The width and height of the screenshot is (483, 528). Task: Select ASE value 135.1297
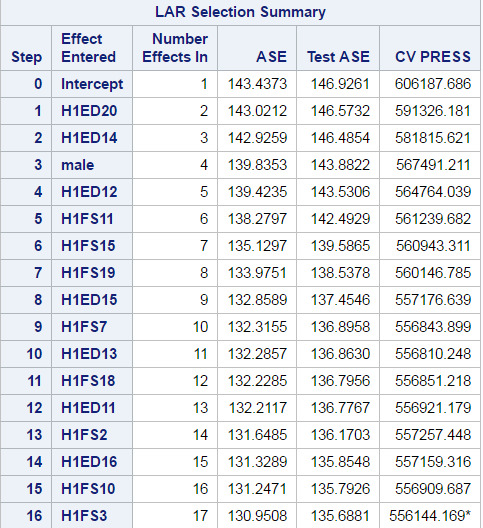tap(257, 246)
